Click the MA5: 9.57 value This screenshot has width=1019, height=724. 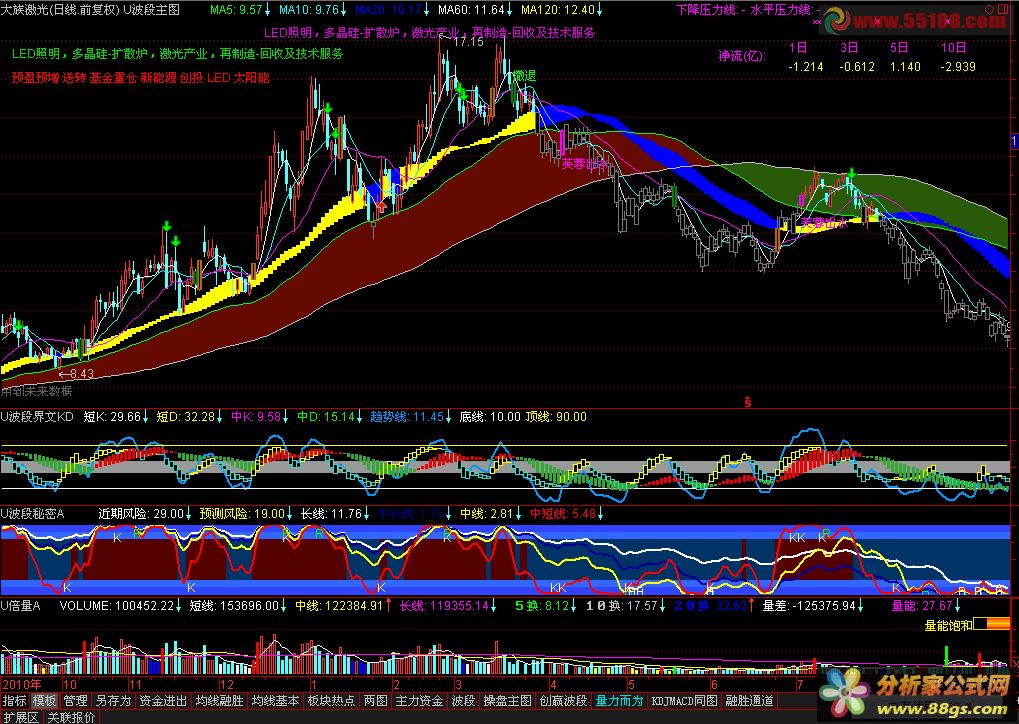click(236, 10)
